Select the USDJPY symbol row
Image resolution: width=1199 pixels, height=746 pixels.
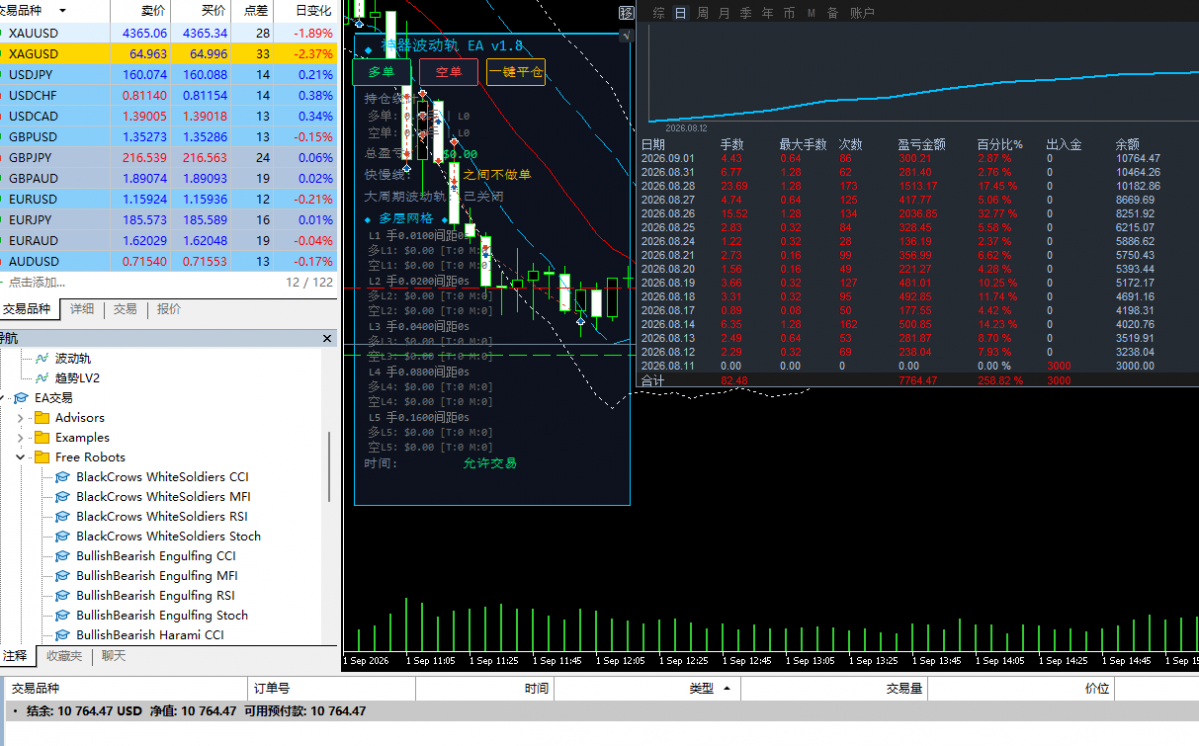point(168,75)
